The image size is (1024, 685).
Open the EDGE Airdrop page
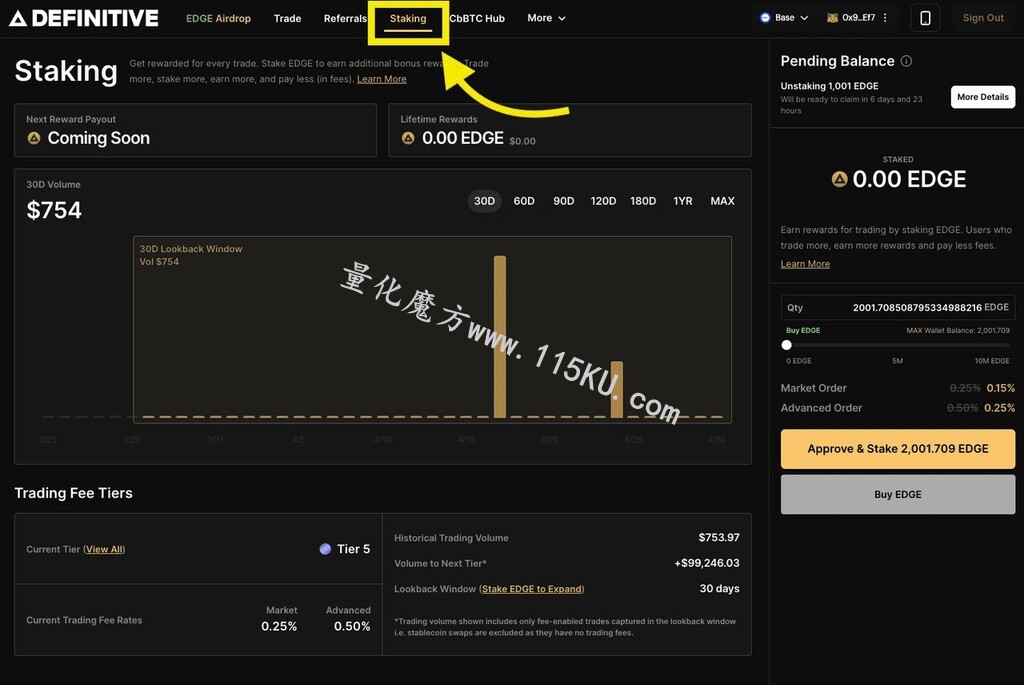218,18
